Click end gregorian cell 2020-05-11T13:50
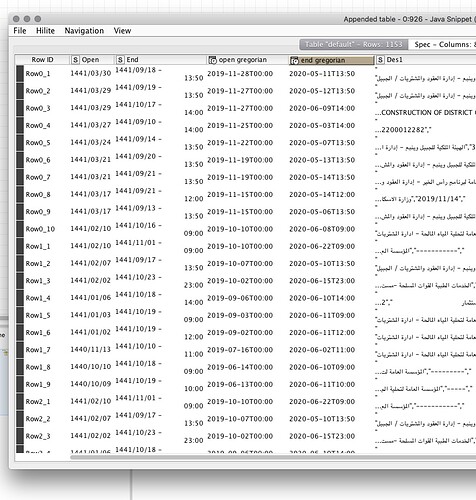This screenshot has height=500, width=476. [322, 74]
